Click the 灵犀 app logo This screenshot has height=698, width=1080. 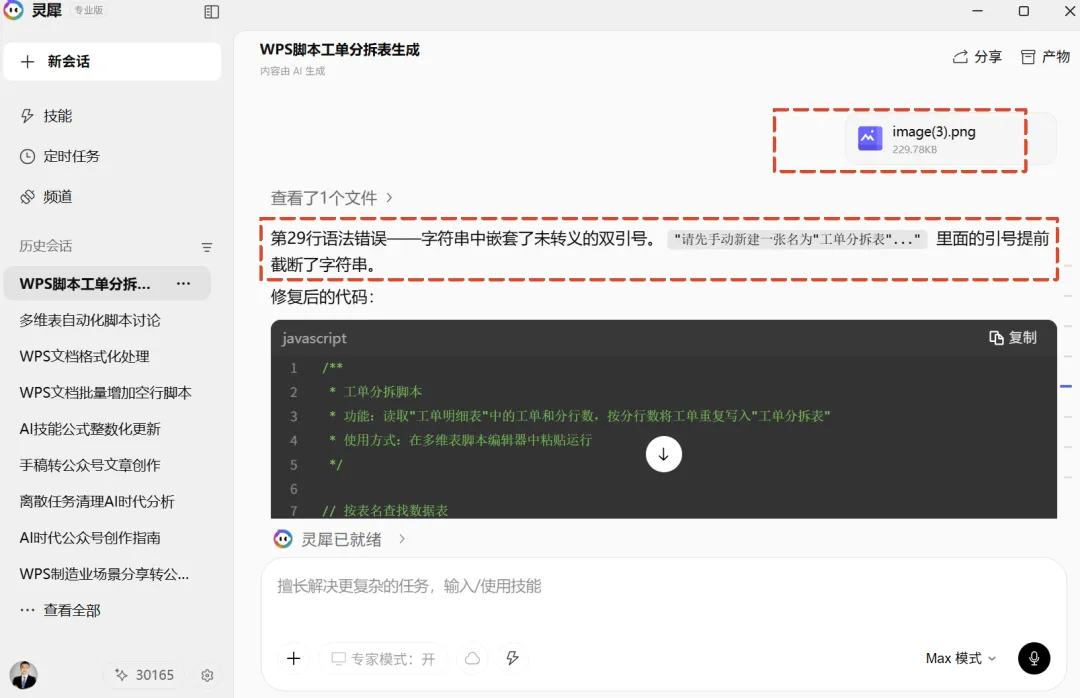(13, 10)
